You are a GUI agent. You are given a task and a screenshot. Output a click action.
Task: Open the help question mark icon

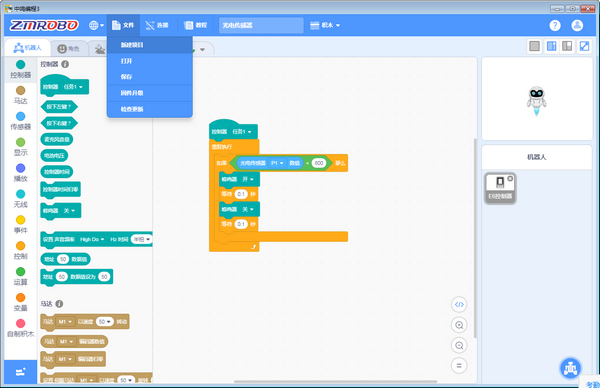coord(555,25)
